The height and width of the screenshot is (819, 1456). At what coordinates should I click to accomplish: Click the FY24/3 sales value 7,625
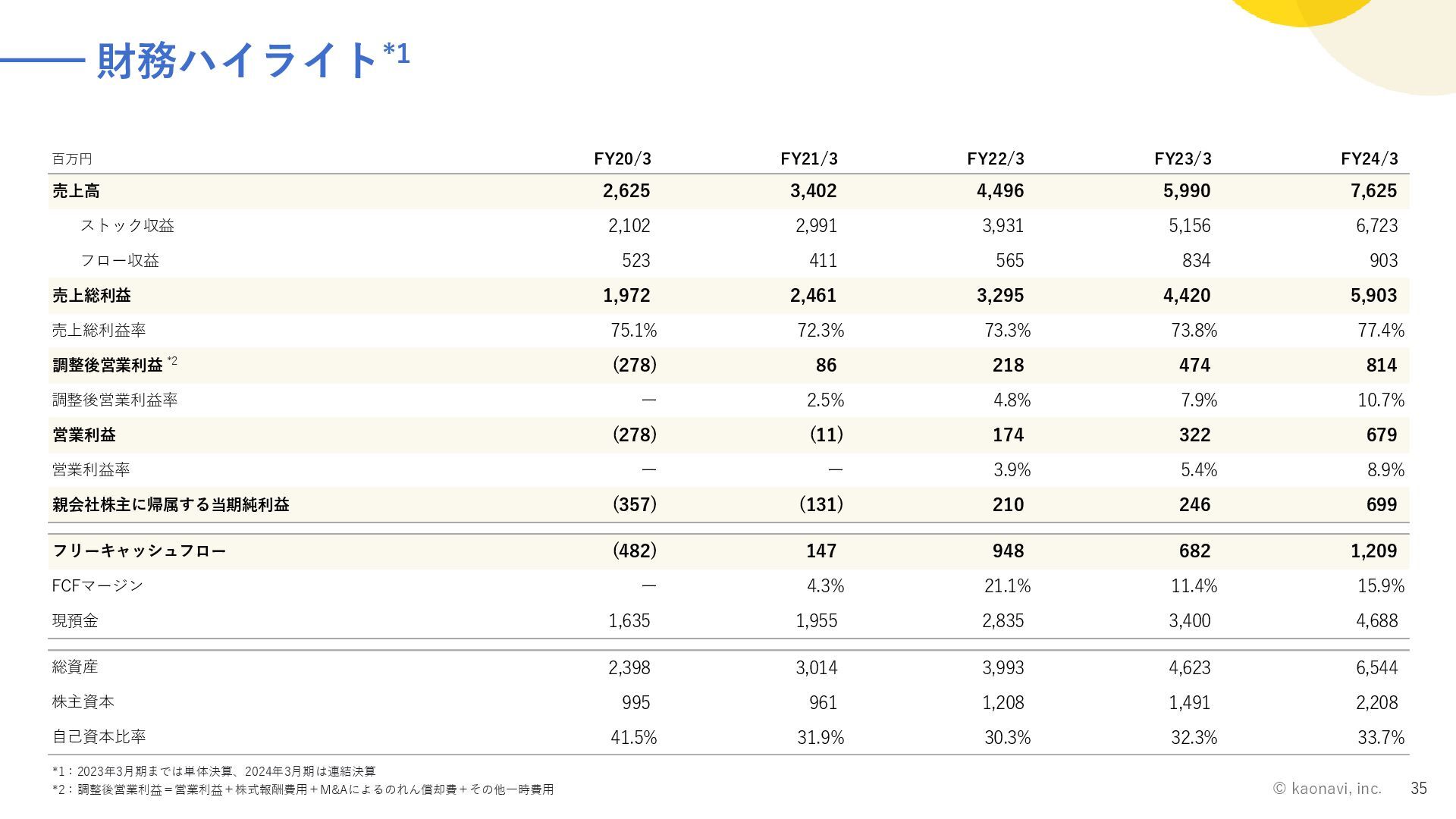coord(1373,191)
